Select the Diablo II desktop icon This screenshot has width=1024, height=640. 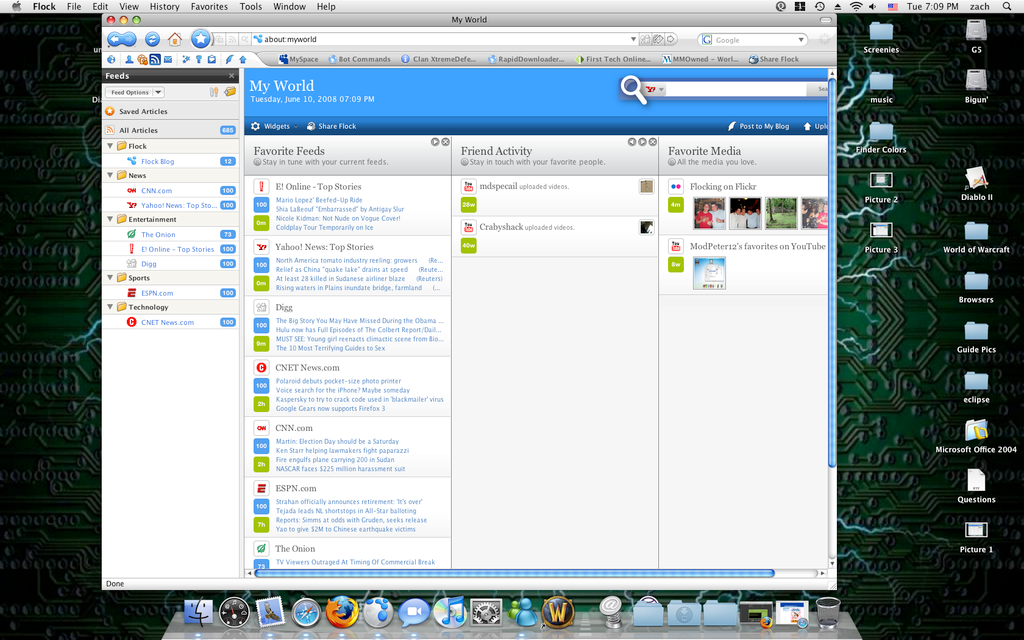[976, 184]
